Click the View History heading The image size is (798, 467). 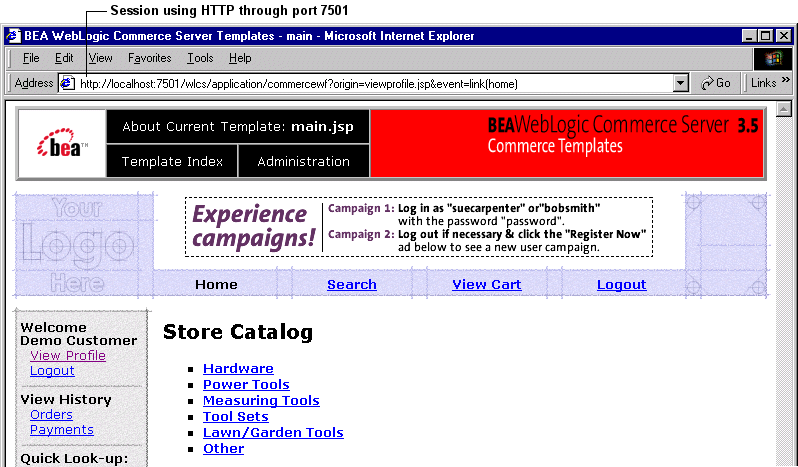pos(66,400)
